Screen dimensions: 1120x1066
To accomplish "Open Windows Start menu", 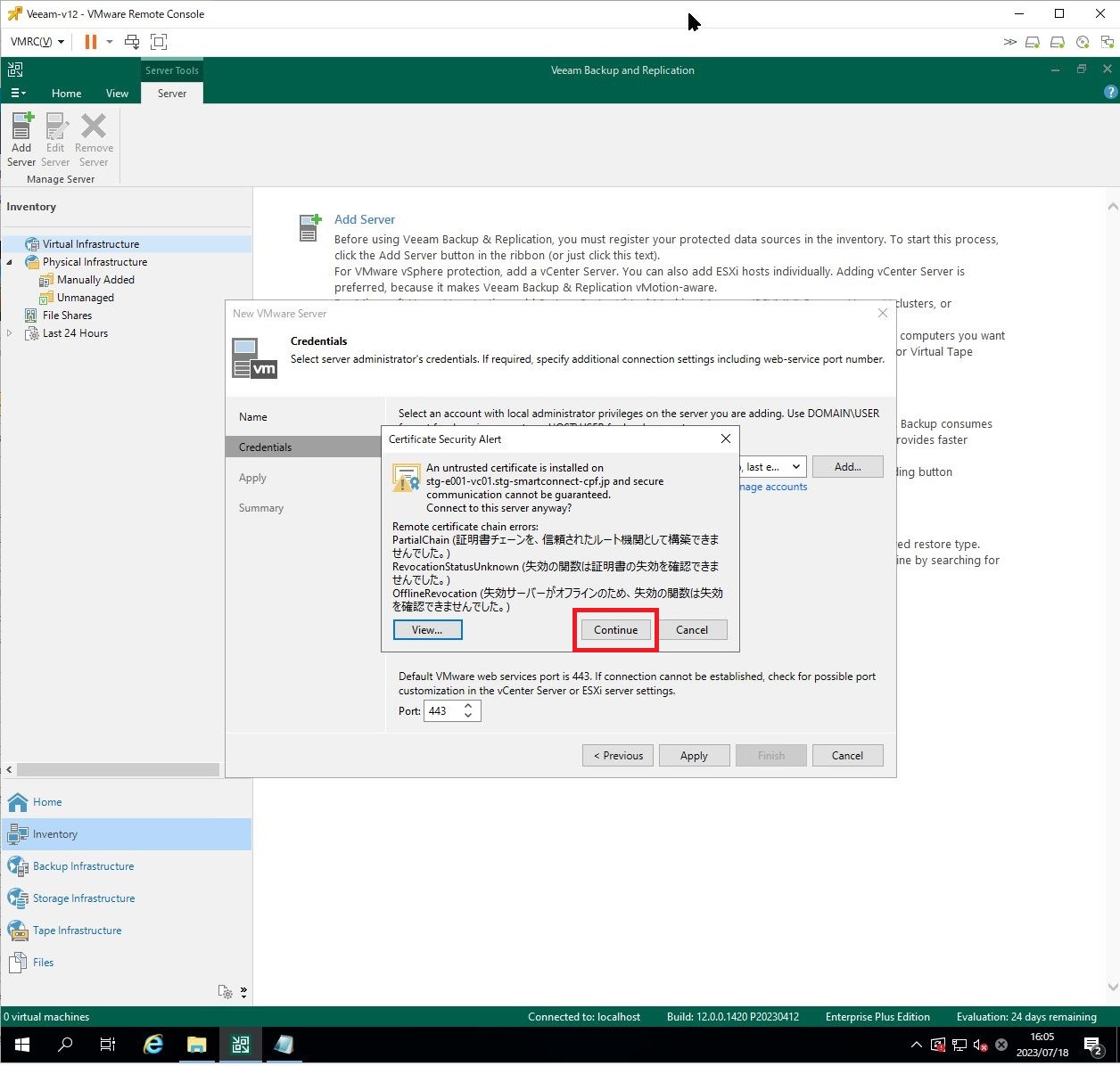I will pyautogui.click(x=21, y=1045).
